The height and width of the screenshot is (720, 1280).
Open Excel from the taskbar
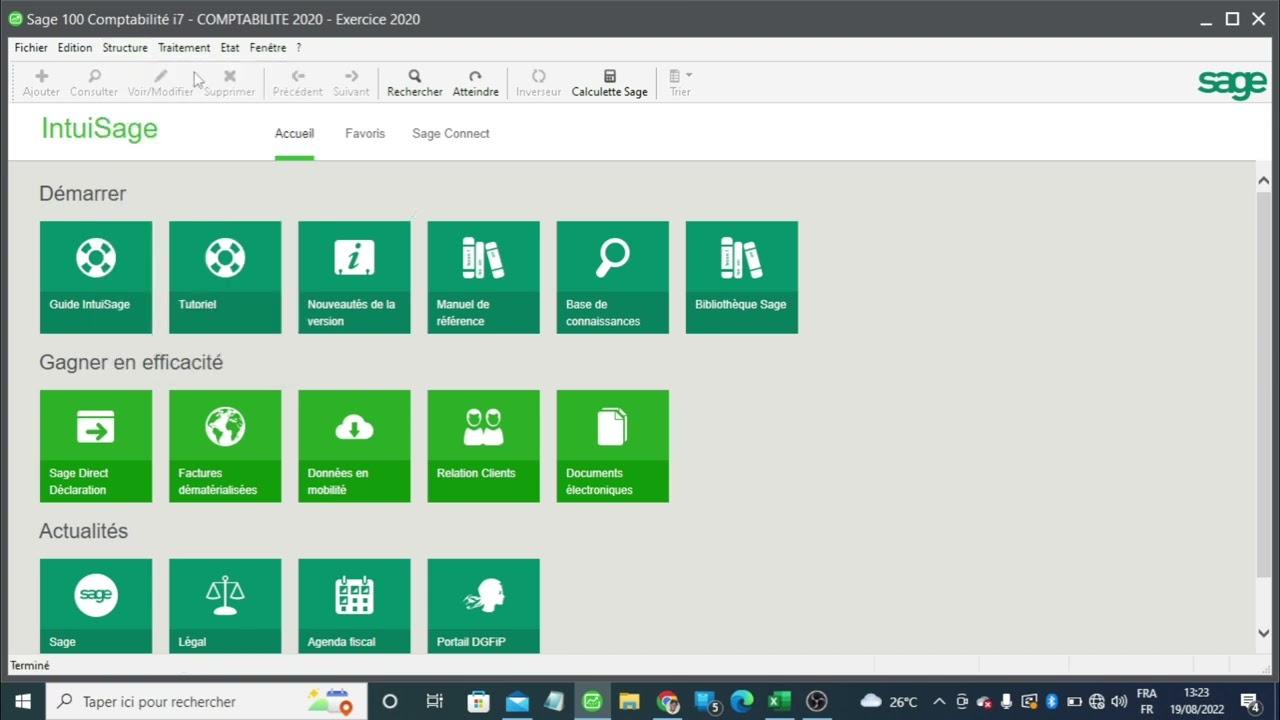[x=779, y=702]
